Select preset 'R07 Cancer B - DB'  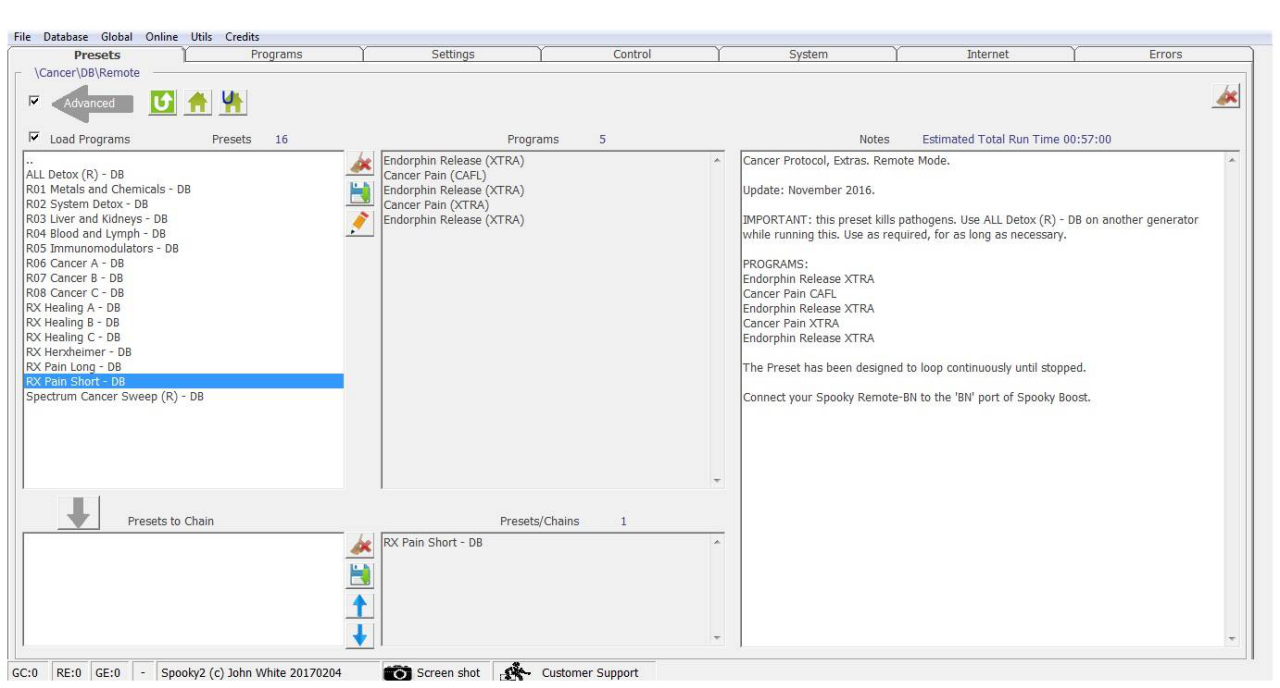point(183,278)
